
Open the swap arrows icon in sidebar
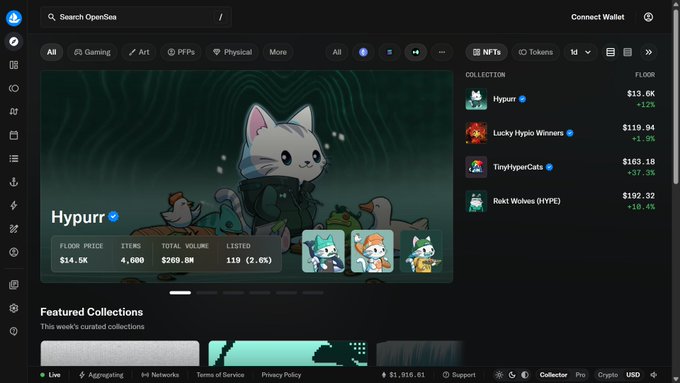point(14,111)
